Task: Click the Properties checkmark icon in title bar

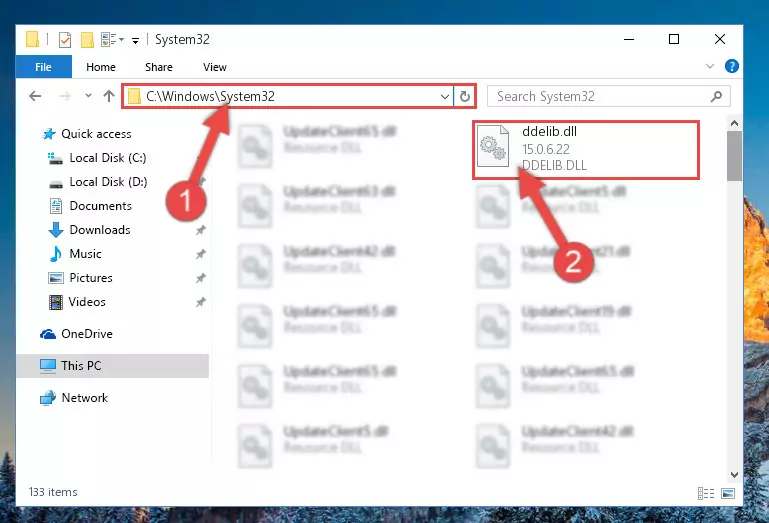Action: coord(65,39)
